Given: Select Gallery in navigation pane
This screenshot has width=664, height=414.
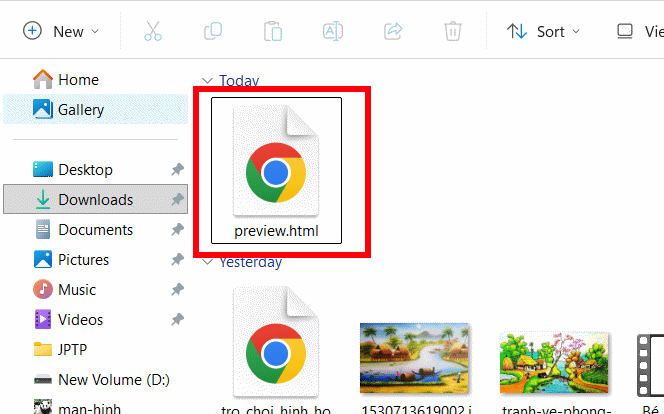Looking at the screenshot, I should (96, 110).
